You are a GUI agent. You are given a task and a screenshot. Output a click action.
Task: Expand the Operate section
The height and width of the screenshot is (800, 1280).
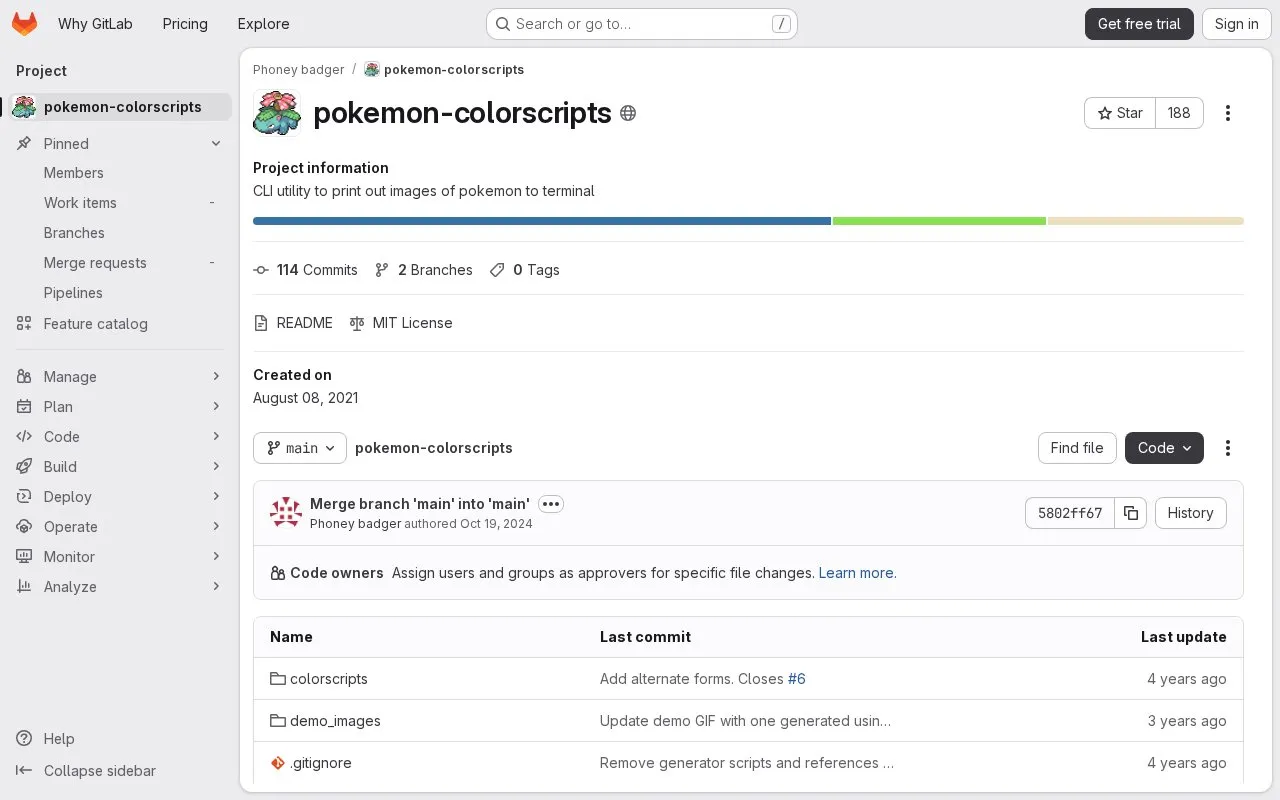pos(120,527)
